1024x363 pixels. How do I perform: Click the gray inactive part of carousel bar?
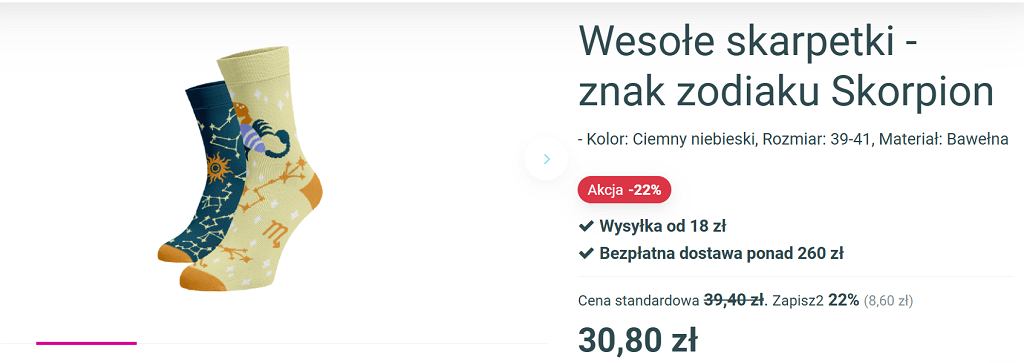pos(342,343)
